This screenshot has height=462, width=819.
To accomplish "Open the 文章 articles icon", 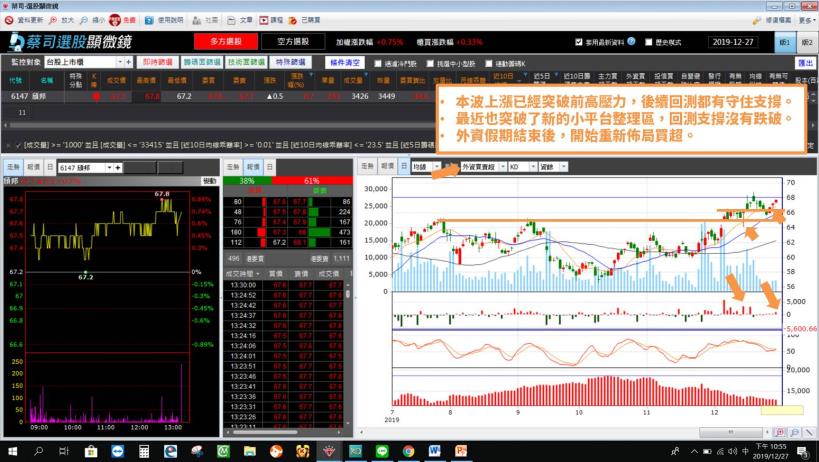I will pos(231,20).
